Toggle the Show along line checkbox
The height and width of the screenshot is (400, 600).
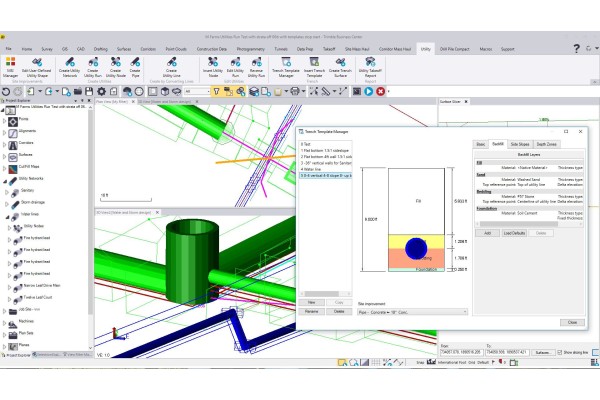[x=558, y=352]
